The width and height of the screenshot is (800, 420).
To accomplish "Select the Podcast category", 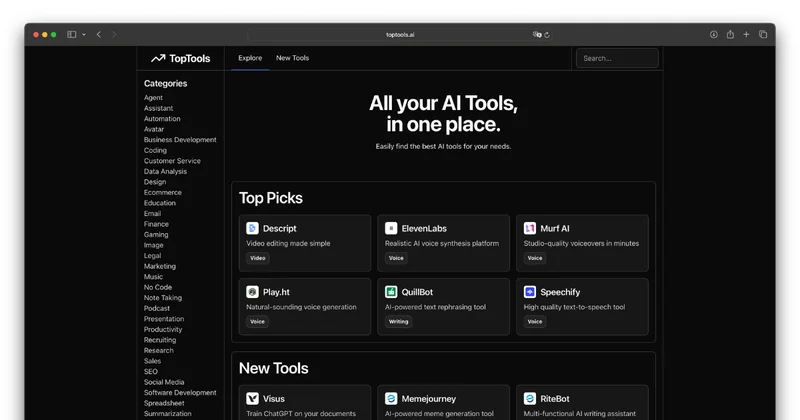I will 157,308.
